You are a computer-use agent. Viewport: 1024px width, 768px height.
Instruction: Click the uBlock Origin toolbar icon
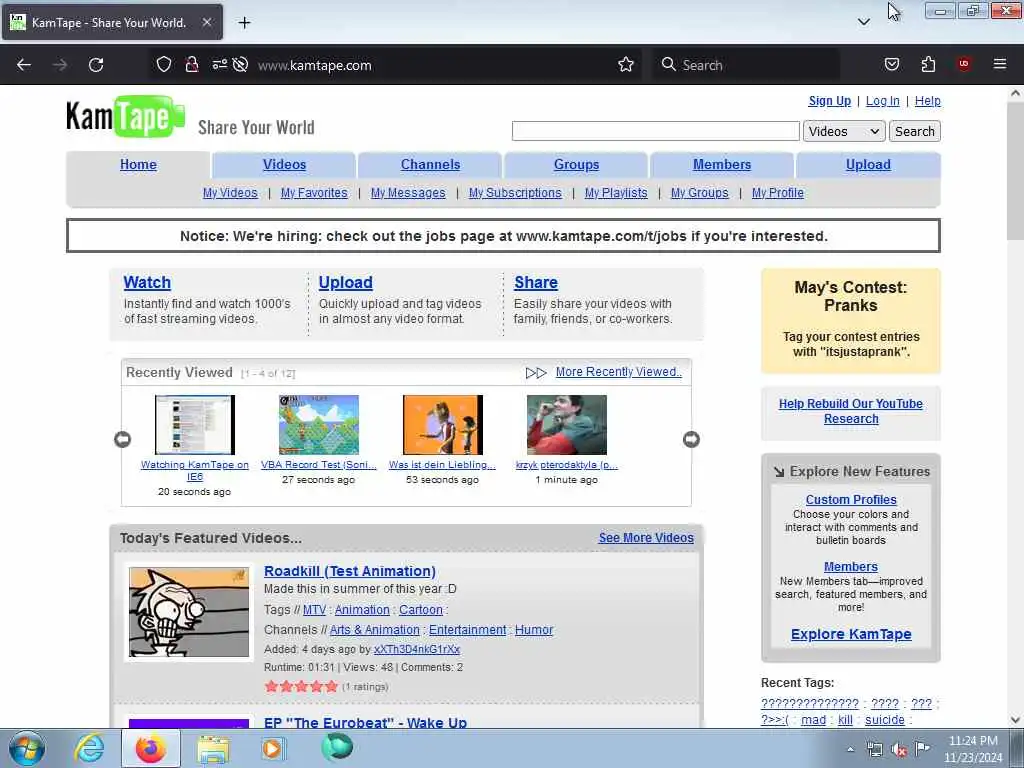[964, 64]
